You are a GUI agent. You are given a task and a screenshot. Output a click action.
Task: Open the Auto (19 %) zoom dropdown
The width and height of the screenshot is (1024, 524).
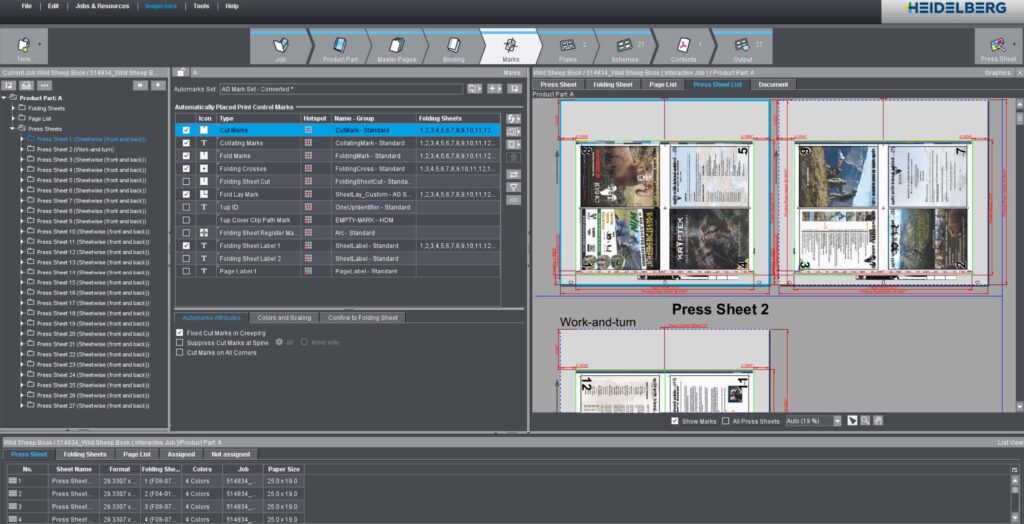[x=837, y=421]
